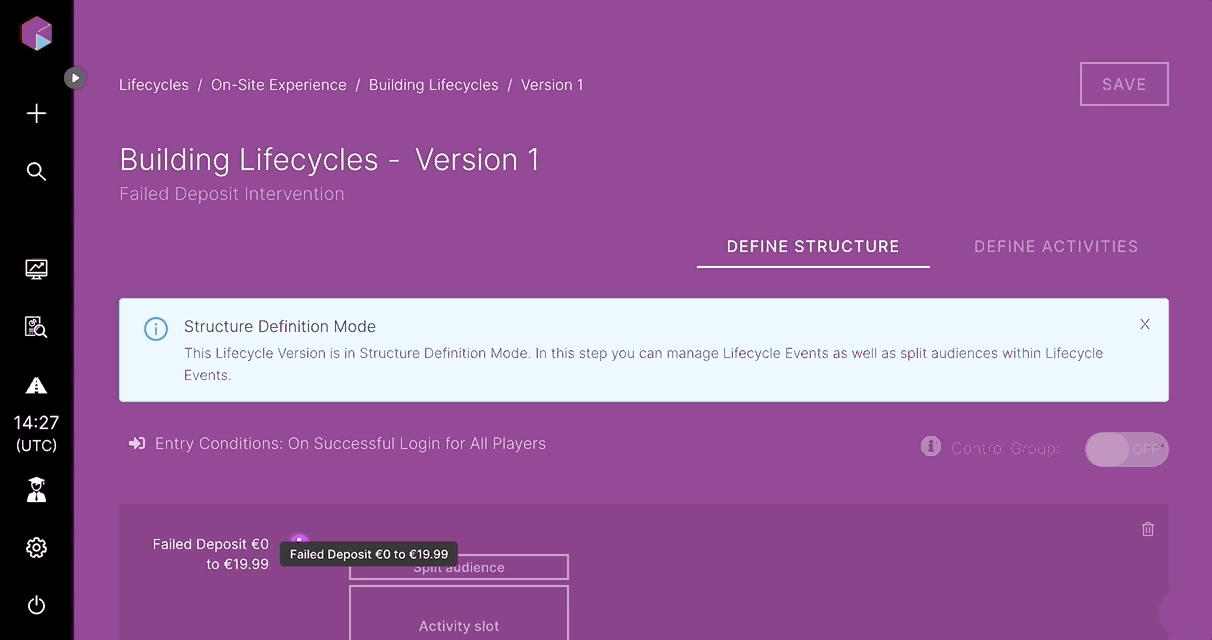
Task: Click the document search icon in the sidebar
Action: (36, 327)
